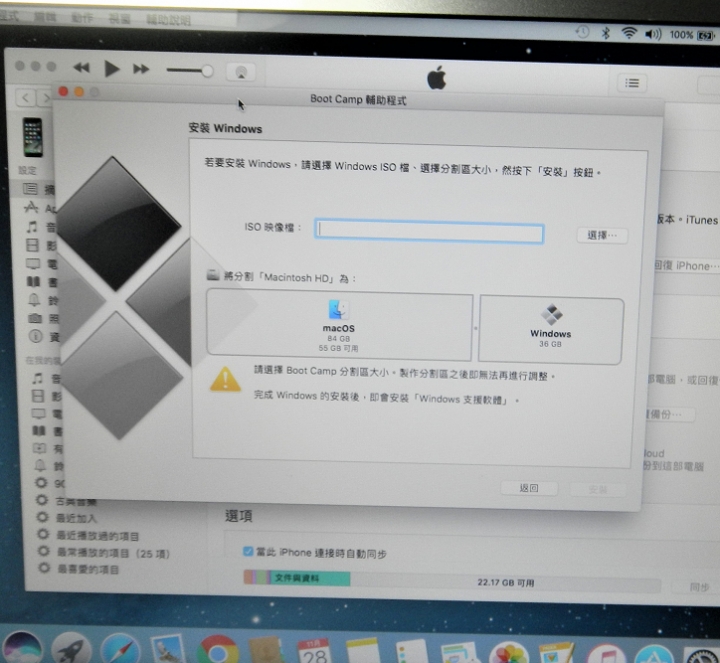The width and height of the screenshot is (720, 663).
Task: Select the macOS partition box
Action: (x=339, y=326)
